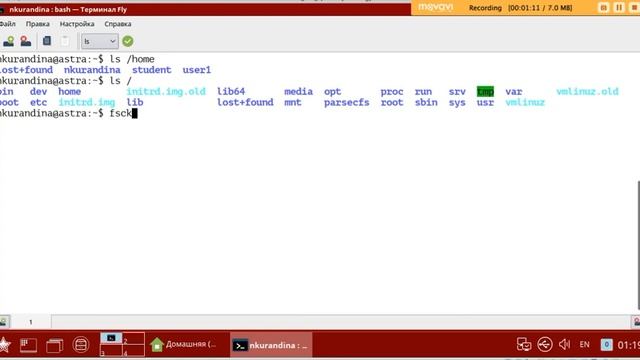Switch to virtual desktop 2 in pager
640x360 pixels.
tap(133, 338)
